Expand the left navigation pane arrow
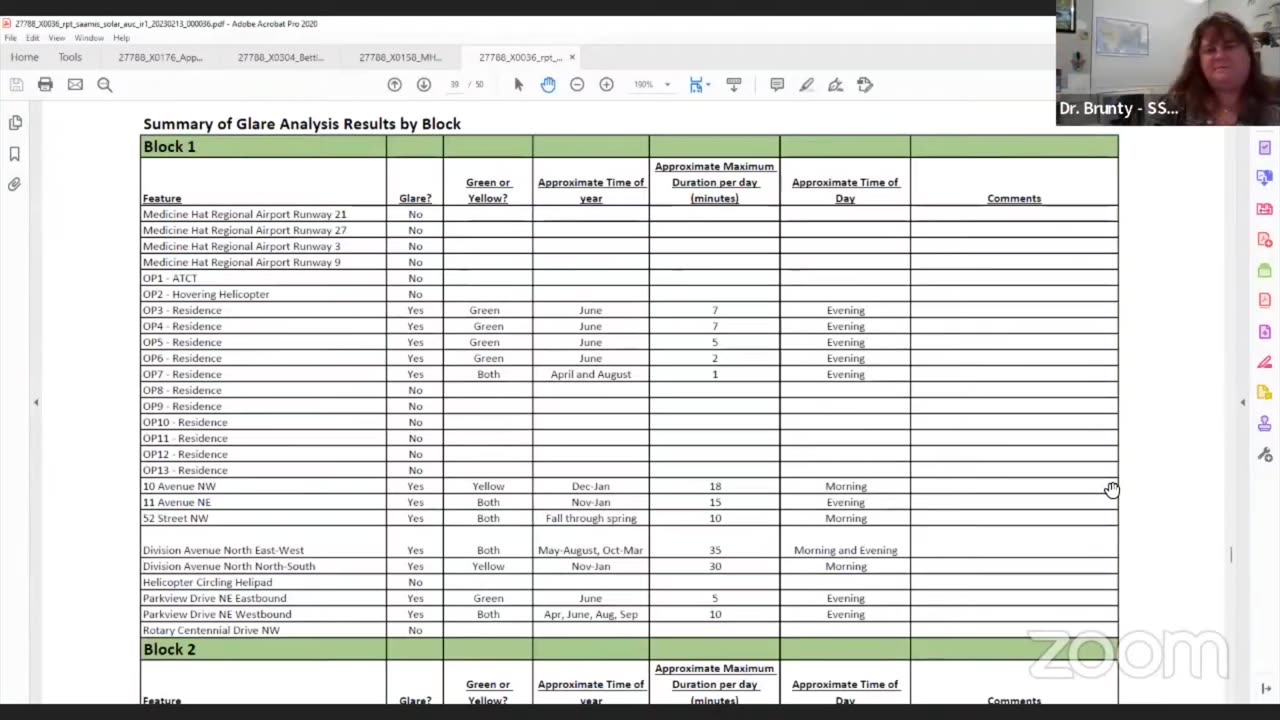The width and height of the screenshot is (1280, 720). point(36,402)
